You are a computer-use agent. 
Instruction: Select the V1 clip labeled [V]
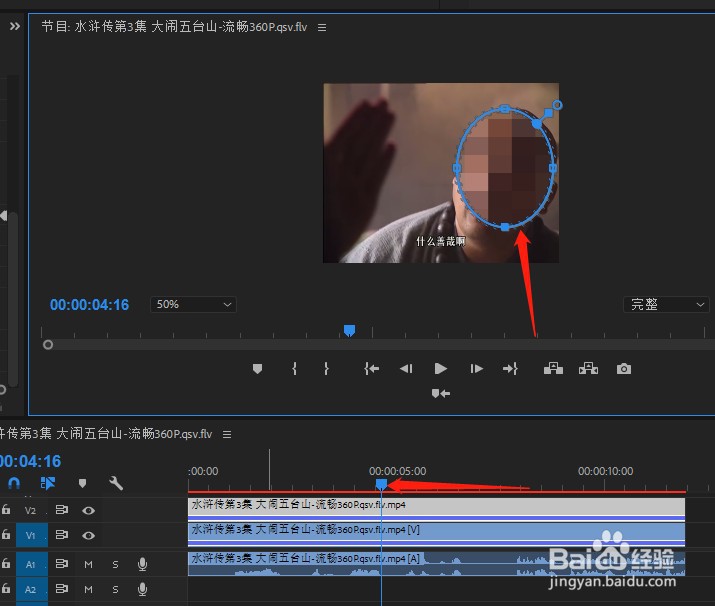436,534
